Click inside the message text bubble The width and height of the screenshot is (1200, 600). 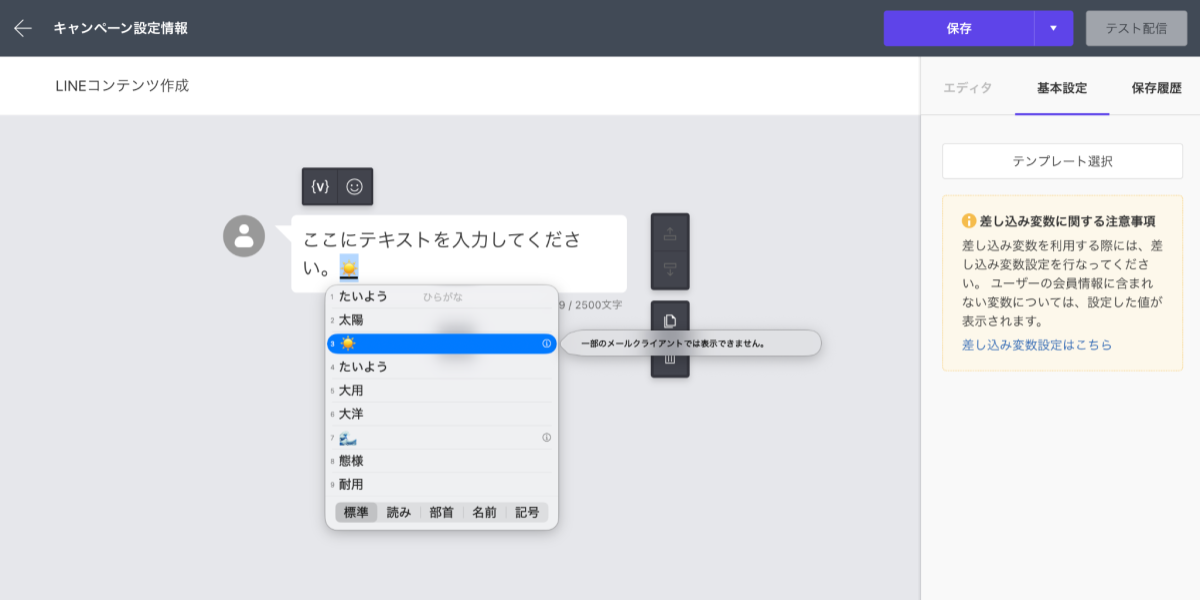coord(459,254)
